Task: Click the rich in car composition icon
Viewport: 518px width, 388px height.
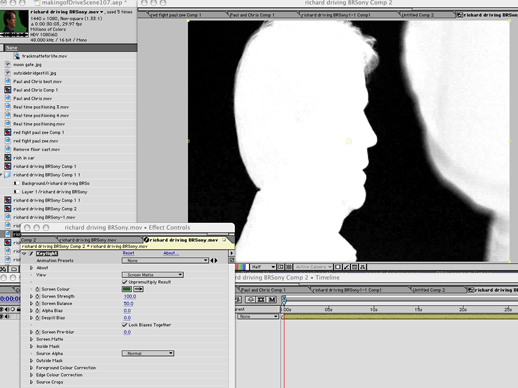Action: [8, 158]
